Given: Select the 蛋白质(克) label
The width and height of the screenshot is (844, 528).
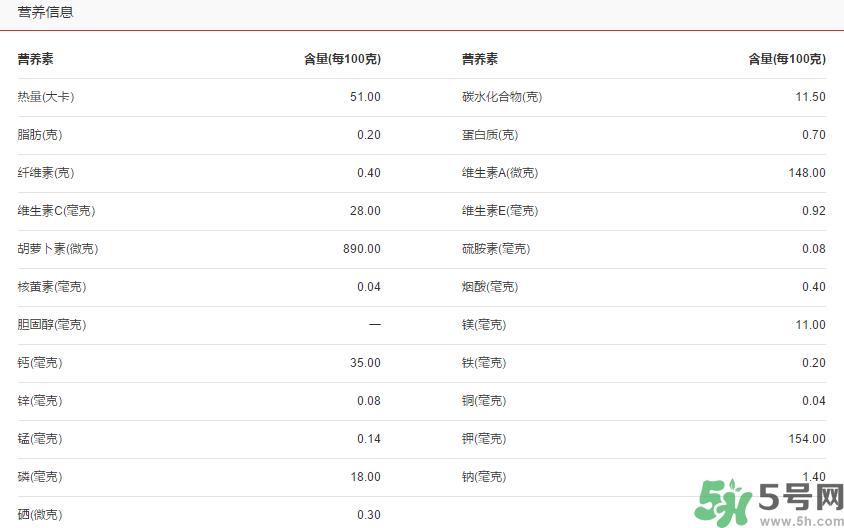Looking at the screenshot, I should tap(490, 135).
